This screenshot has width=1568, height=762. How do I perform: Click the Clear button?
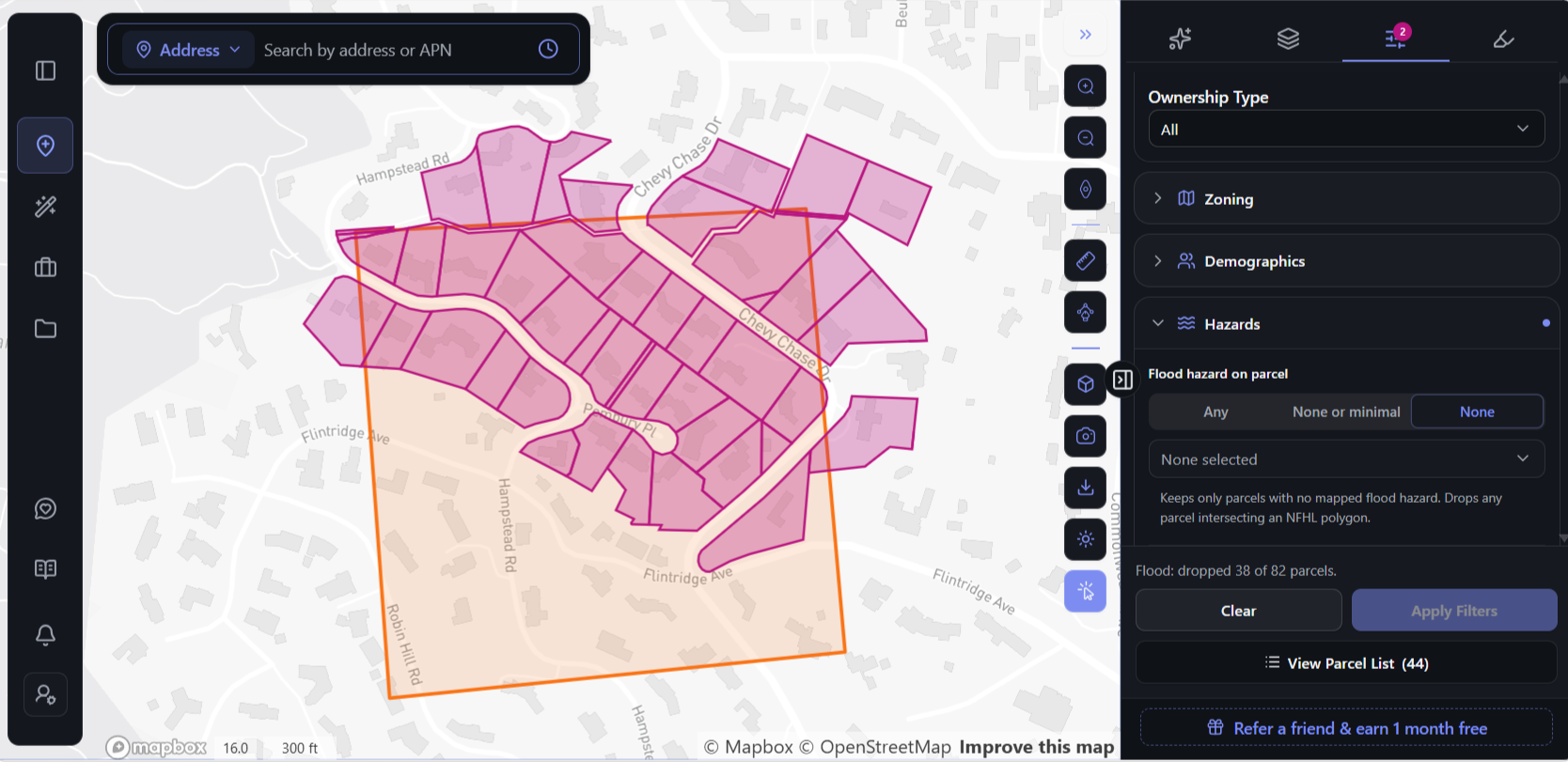1238,611
